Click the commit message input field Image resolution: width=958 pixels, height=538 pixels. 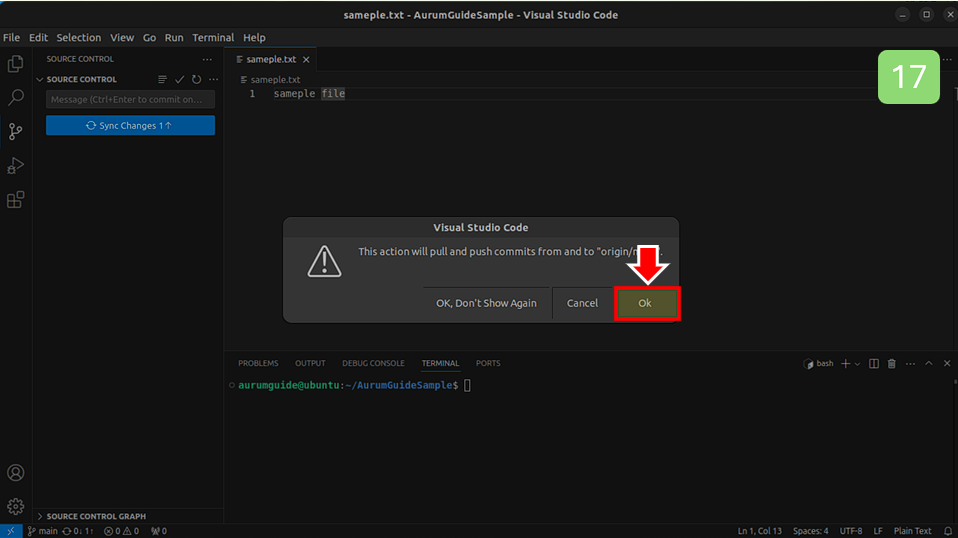[x=130, y=100]
